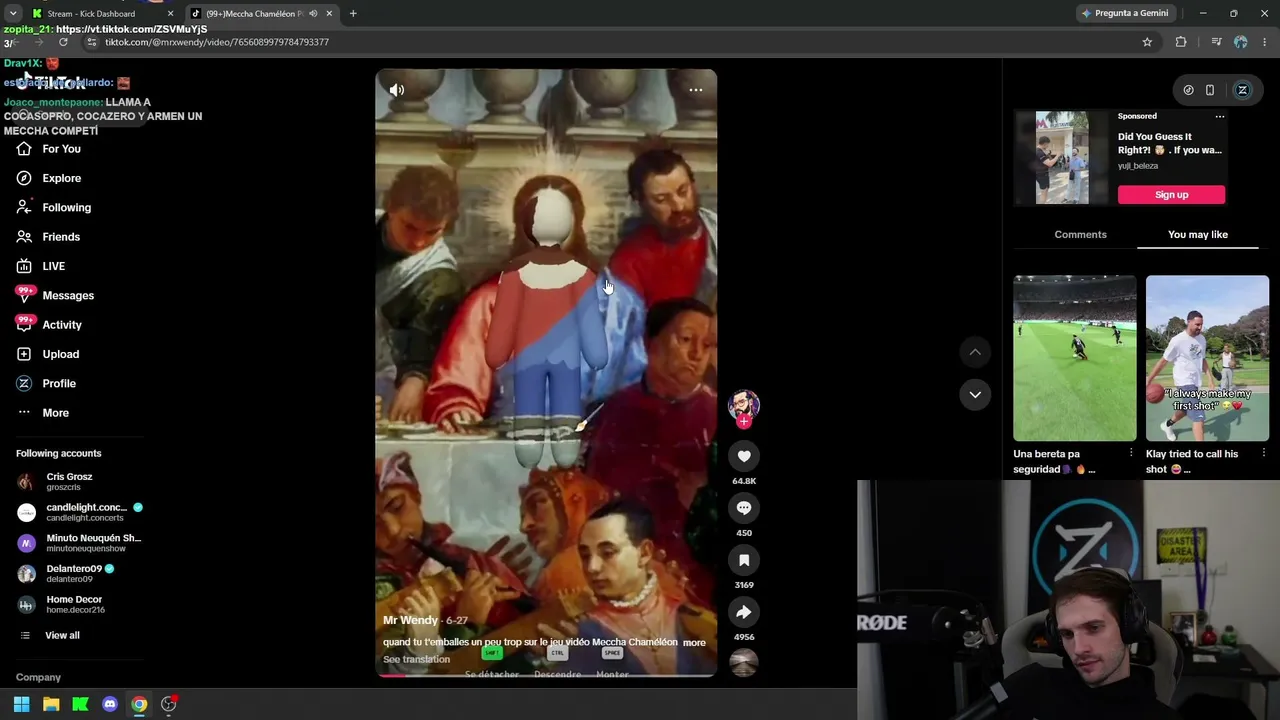The image size is (1280, 720).
Task: Switch to the You may like tab
Action: [1198, 234]
